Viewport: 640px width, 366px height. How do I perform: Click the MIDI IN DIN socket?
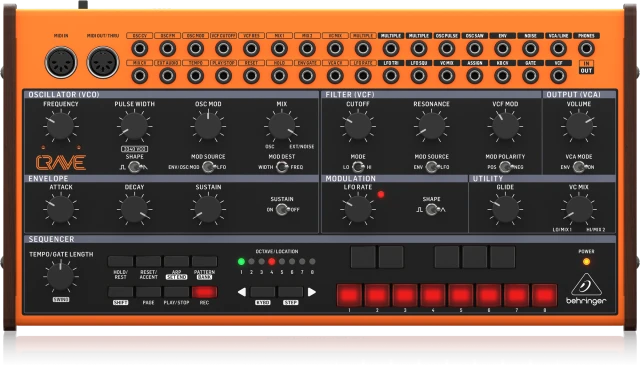61,62
